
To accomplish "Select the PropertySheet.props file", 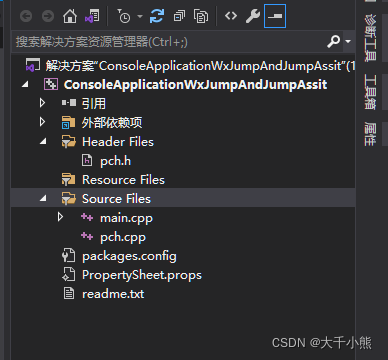I will [x=142, y=275].
